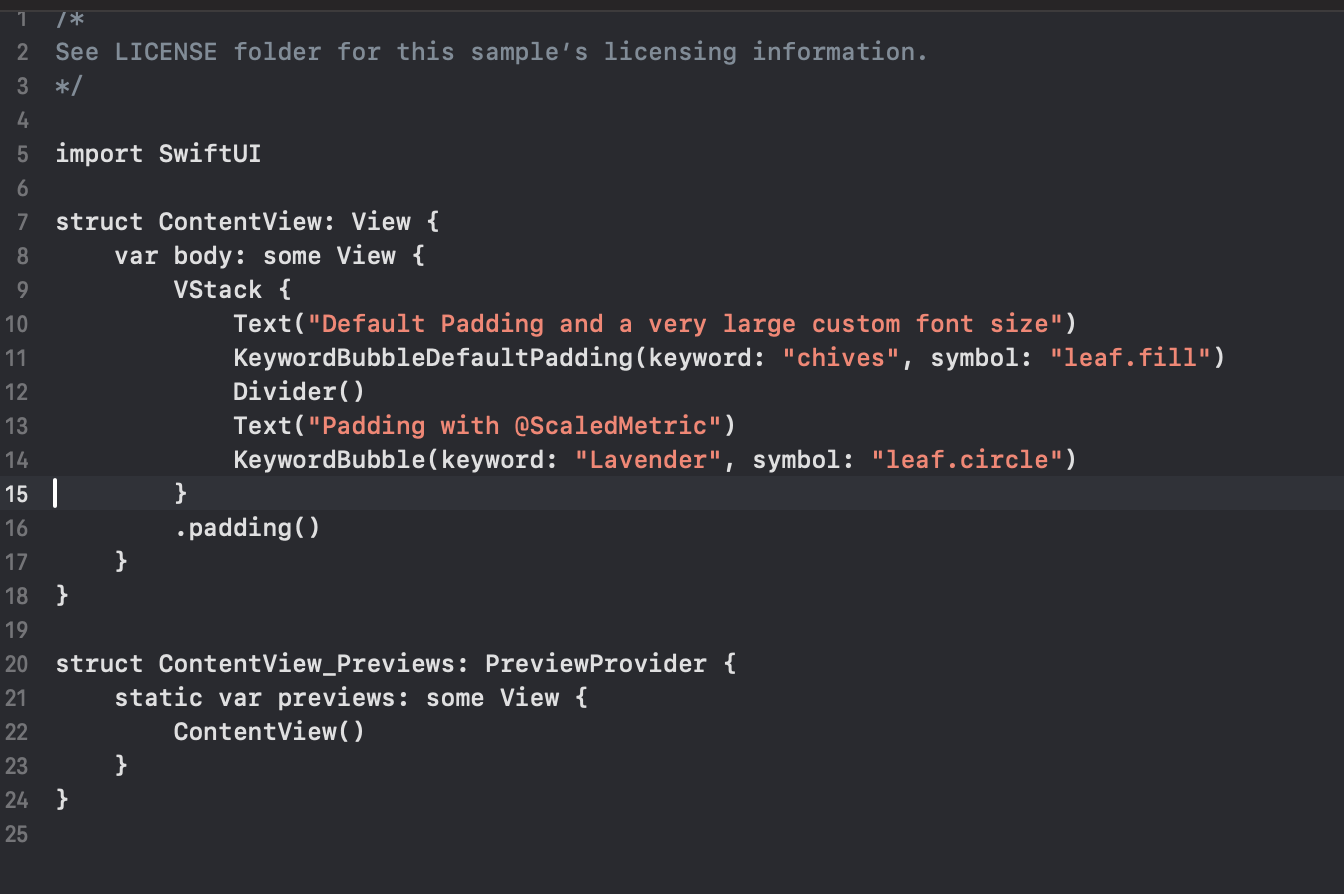The height and width of the screenshot is (894, 1344).
Task: Click the "leaf.fill" symbol string
Action: click(x=1131, y=358)
